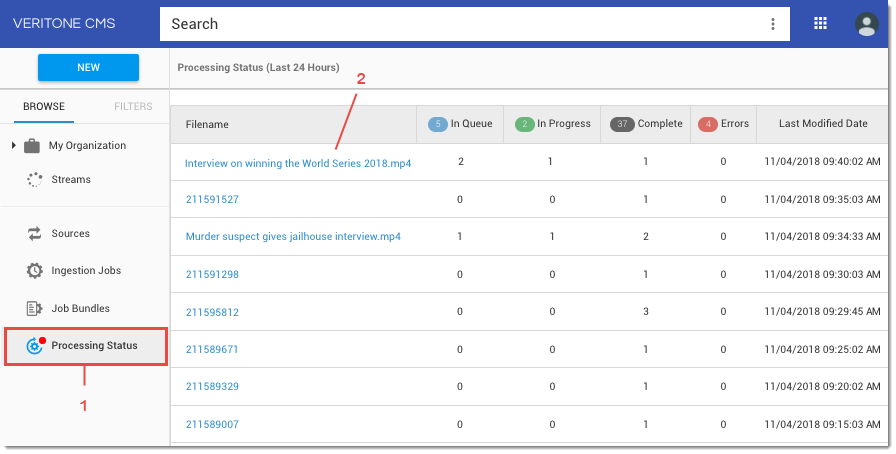
Task: Open Processing Status in the sidebar
Action: (94, 346)
